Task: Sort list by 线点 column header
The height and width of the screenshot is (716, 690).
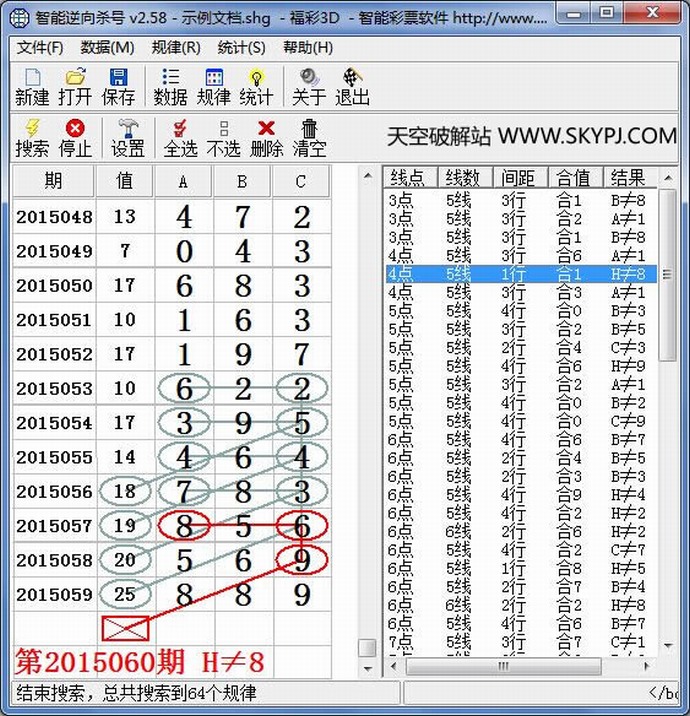Action: (x=409, y=178)
